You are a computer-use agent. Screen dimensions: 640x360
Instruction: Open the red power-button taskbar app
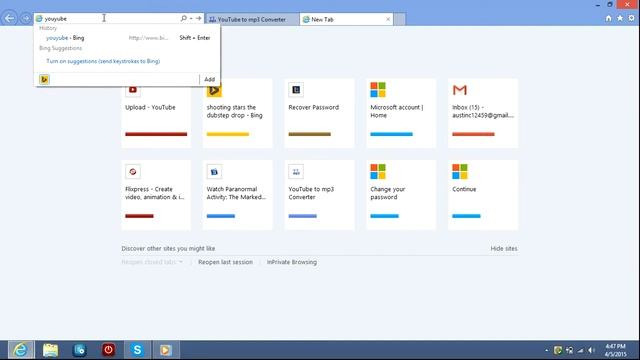[108, 350]
